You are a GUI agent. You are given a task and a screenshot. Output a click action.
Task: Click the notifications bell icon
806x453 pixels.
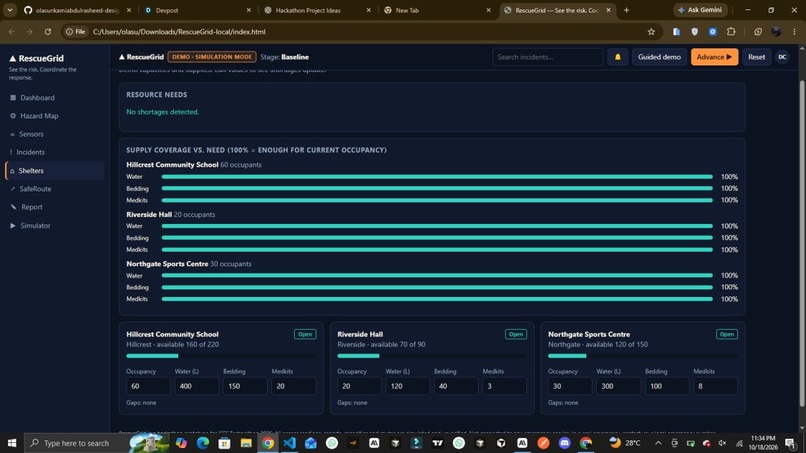[x=617, y=57]
